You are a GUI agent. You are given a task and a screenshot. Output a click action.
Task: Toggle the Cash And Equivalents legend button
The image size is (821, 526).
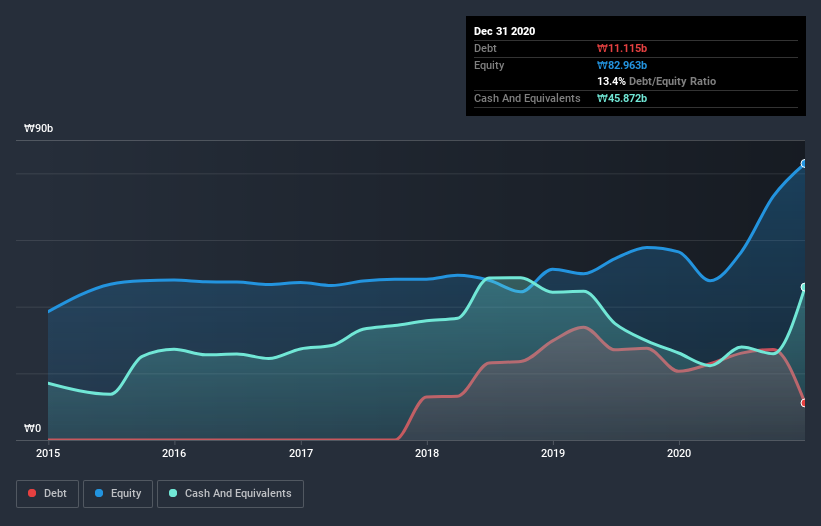[230, 494]
